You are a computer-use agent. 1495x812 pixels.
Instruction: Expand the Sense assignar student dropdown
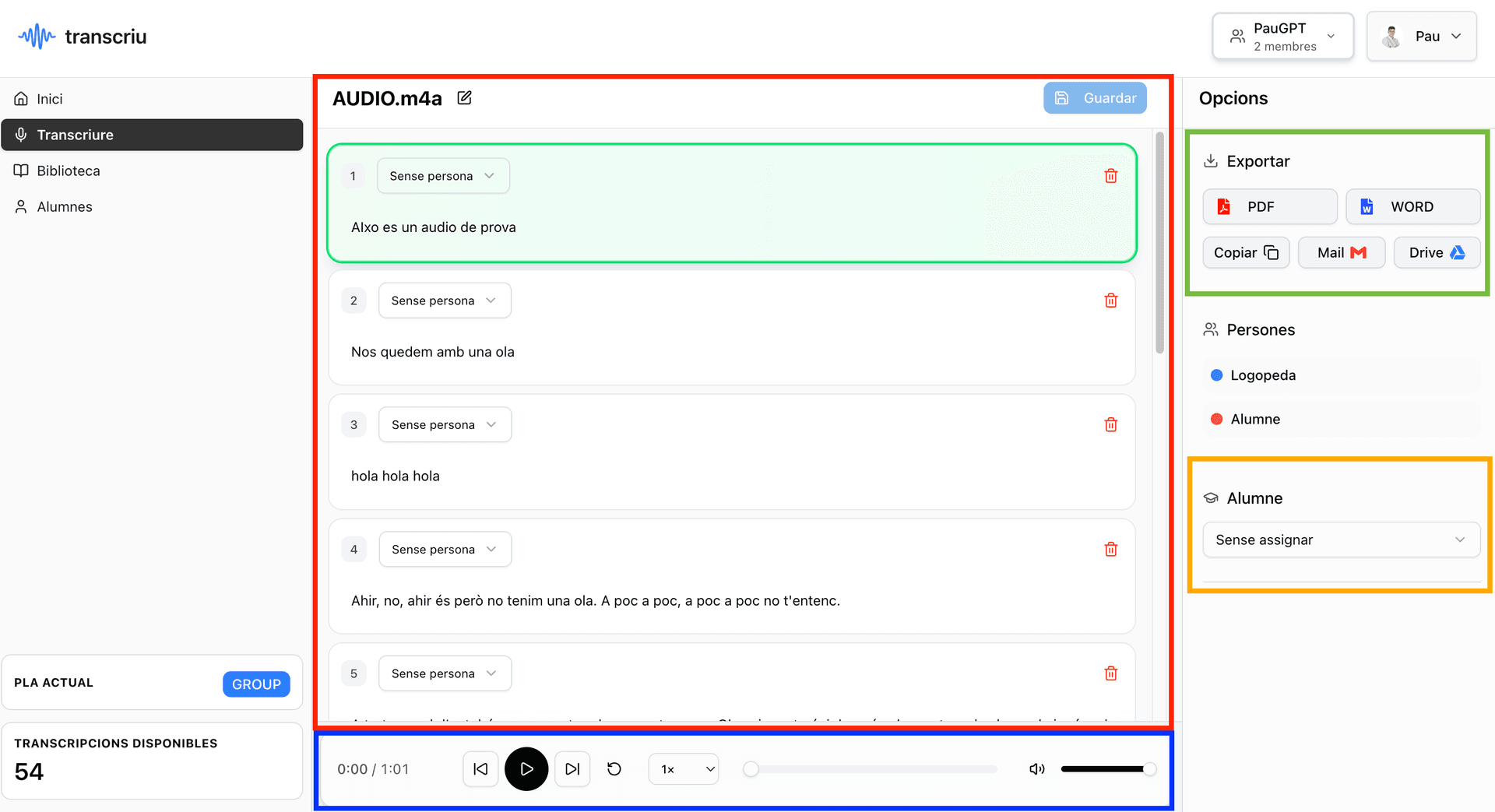tap(1340, 540)
